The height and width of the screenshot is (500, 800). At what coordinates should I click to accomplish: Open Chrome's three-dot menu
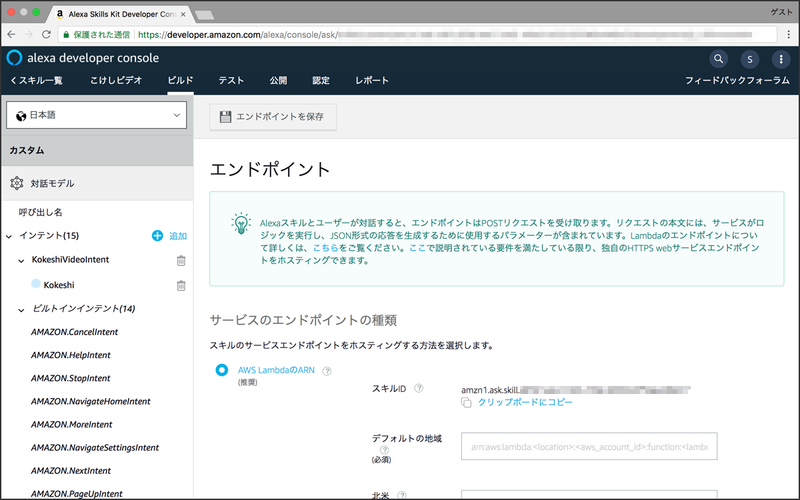(788, 34)
